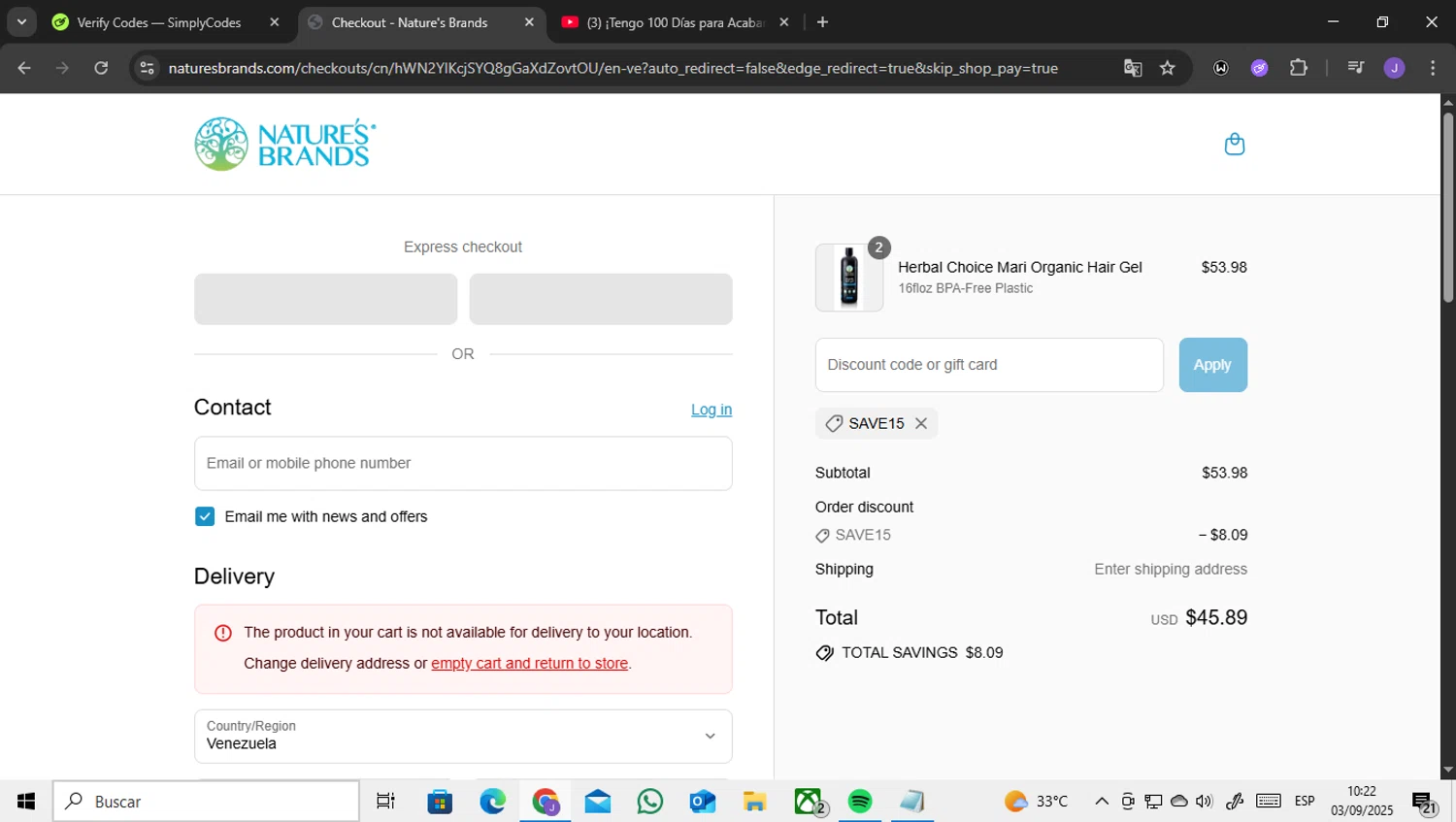
Task: Uncheck Email me with news and offers
Action: point(204,516)
